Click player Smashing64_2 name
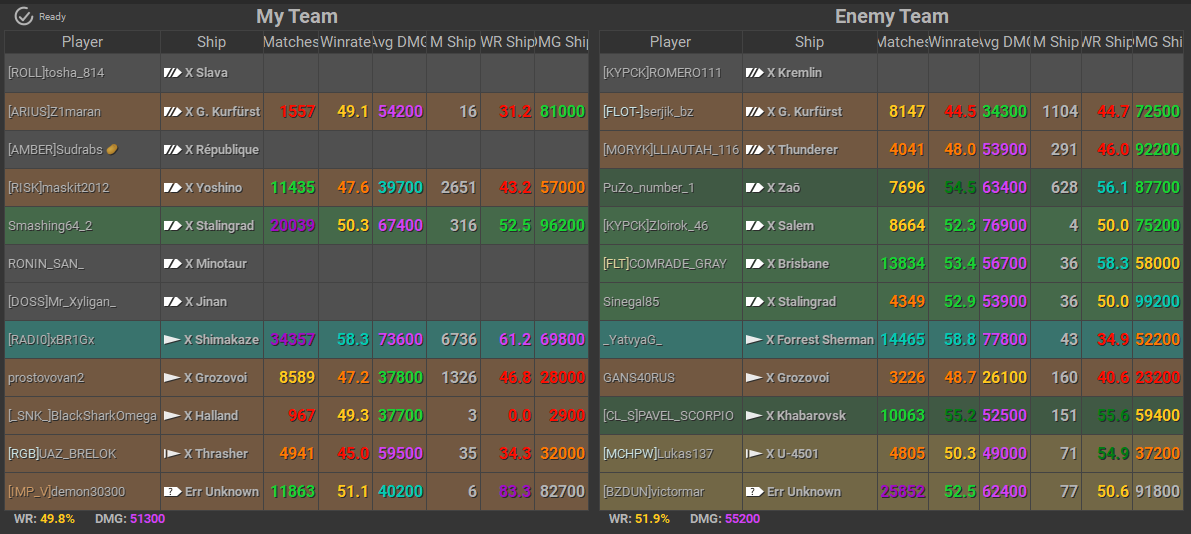Image resolution: width=1191 pixels, height=534 pixels. click(50, 225)
